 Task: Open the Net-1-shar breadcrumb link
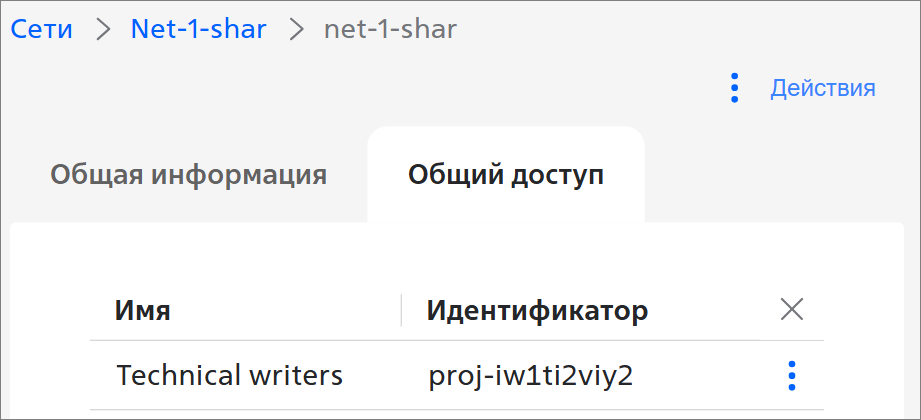(x=199, y=29)
